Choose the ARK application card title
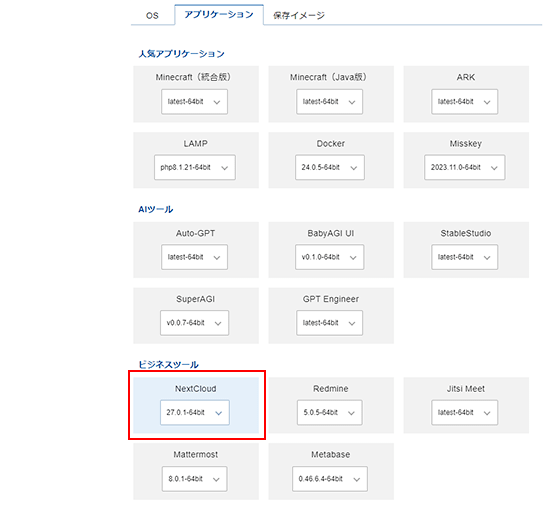Viewport: 550px width, 507px height. [466, 77]
